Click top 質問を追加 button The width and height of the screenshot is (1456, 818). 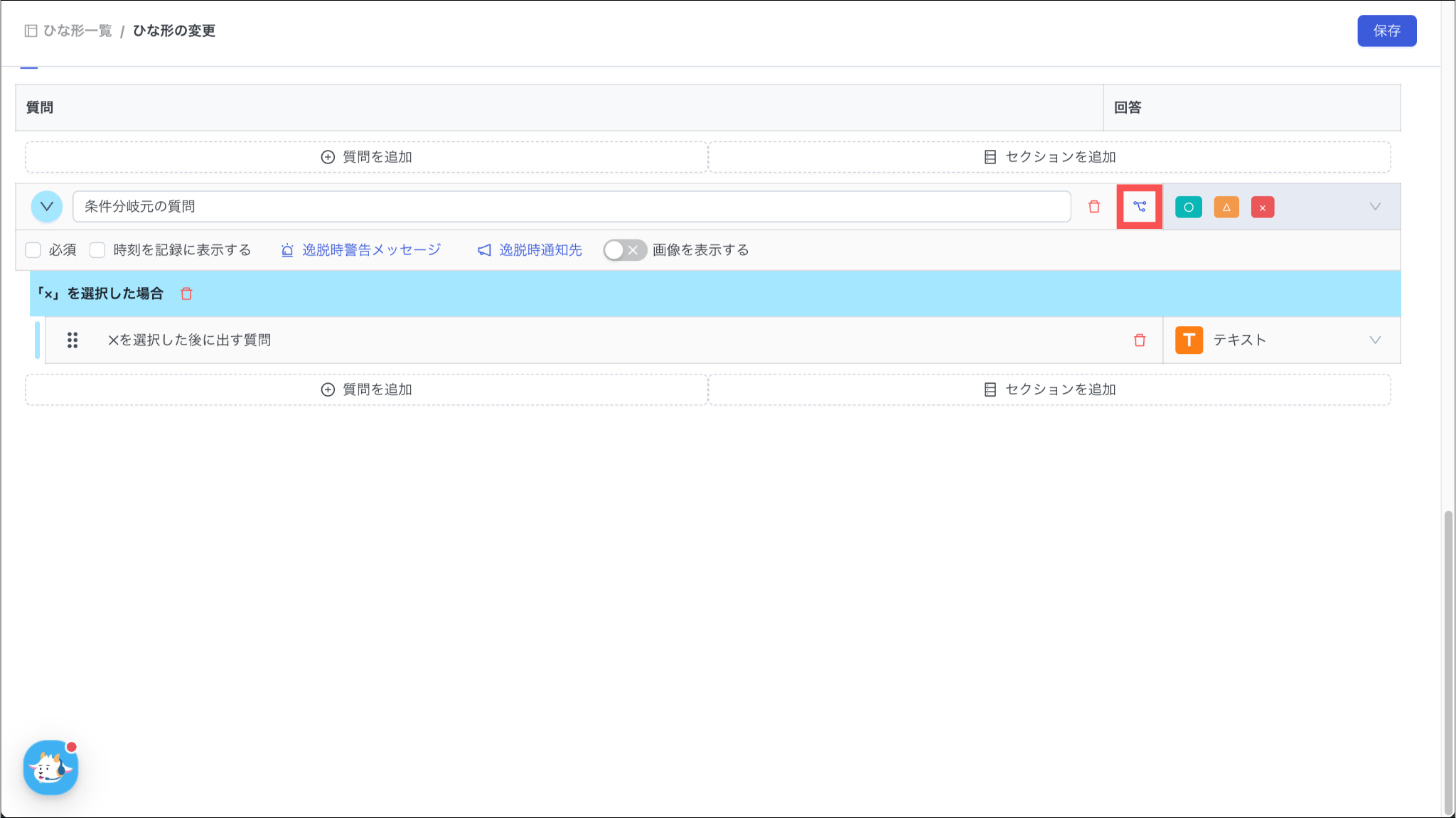(367, 157)
